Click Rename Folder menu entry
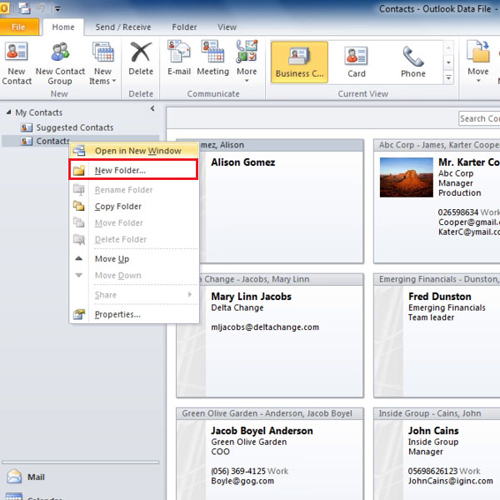The image size is (500, 500). (x=134, y=190)
